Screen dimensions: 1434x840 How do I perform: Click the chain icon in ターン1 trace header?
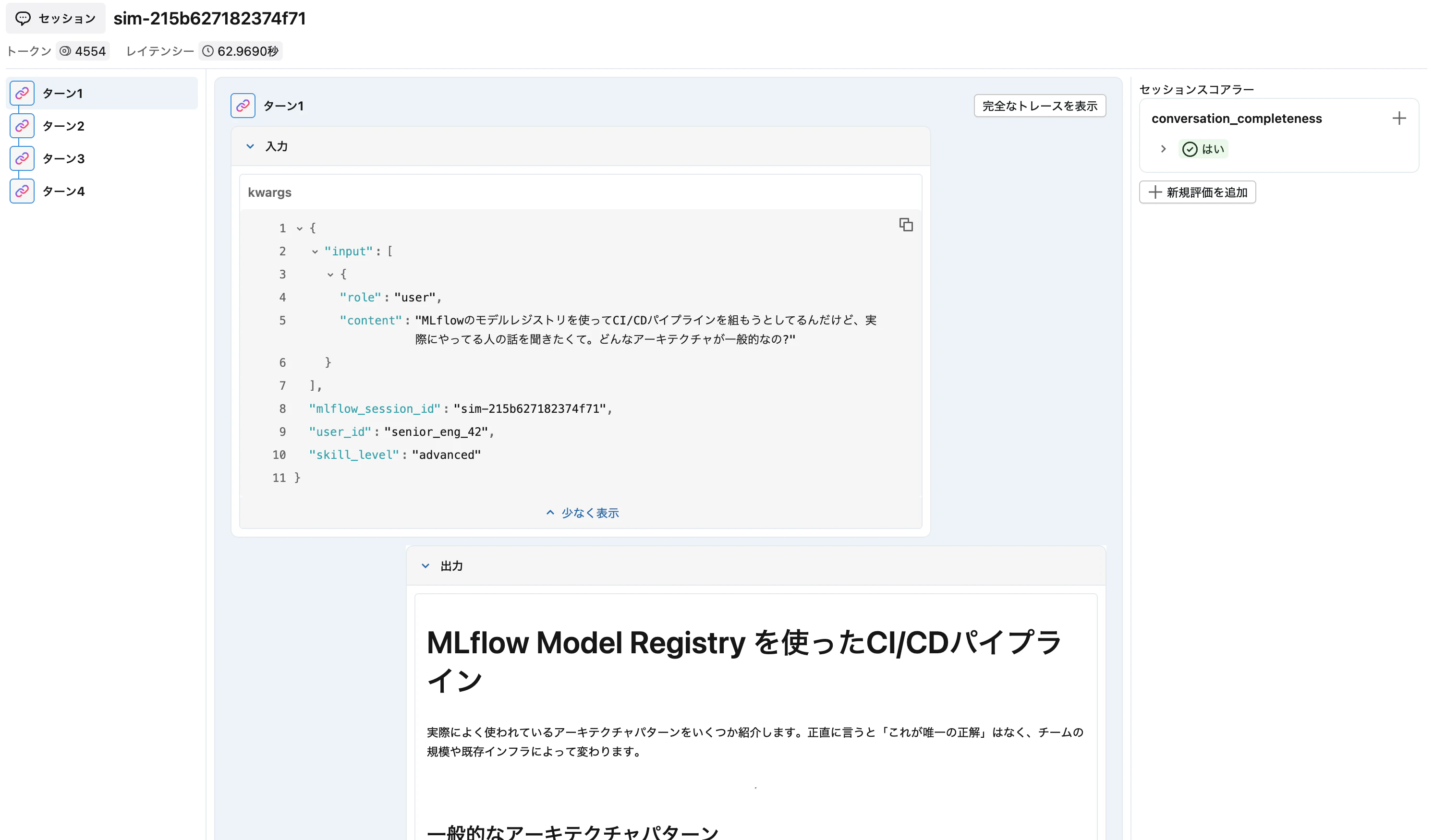pyautogui.click(x=243, y=105)
